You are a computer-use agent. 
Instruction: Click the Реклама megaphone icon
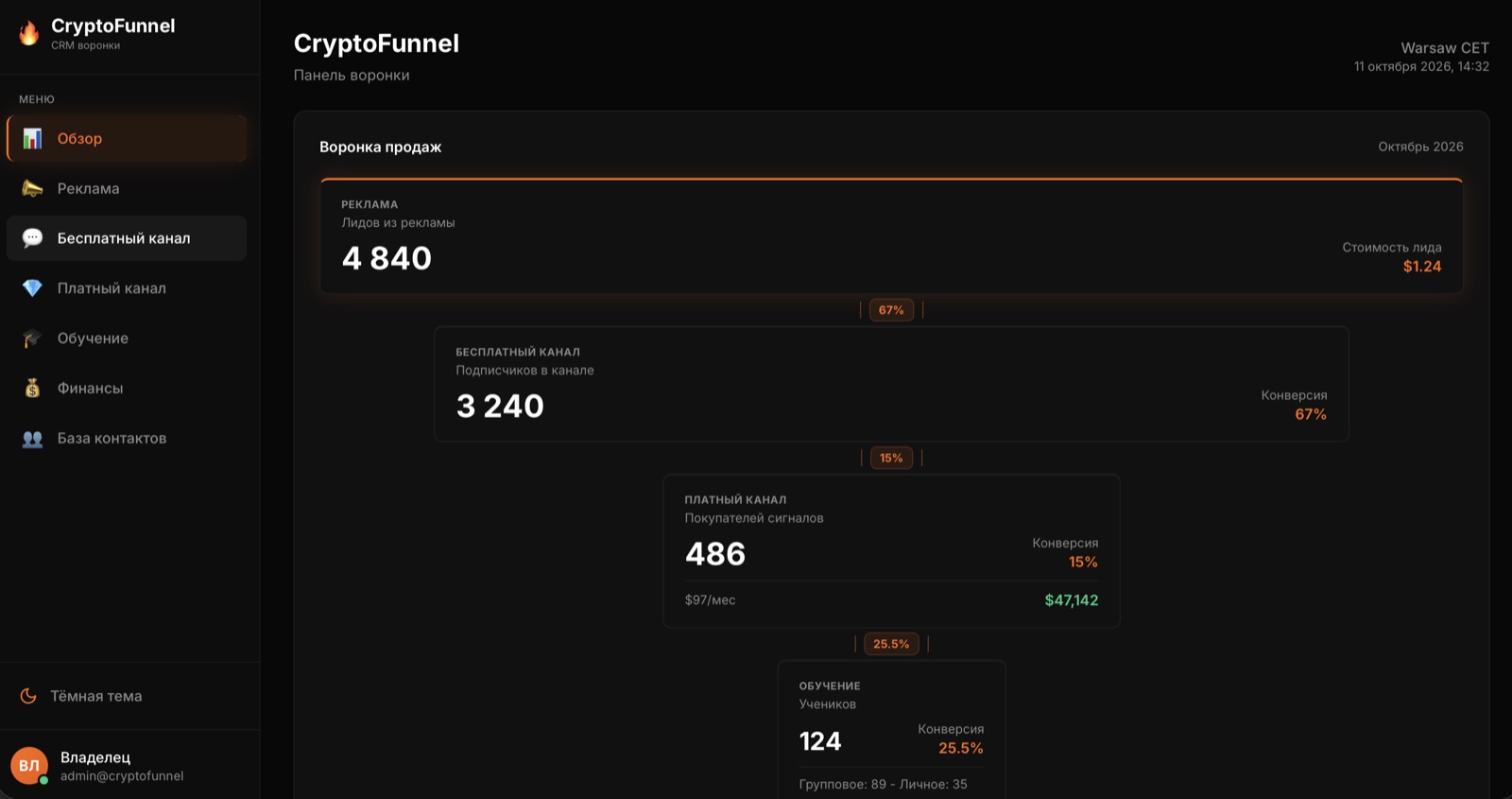(32, 188)
